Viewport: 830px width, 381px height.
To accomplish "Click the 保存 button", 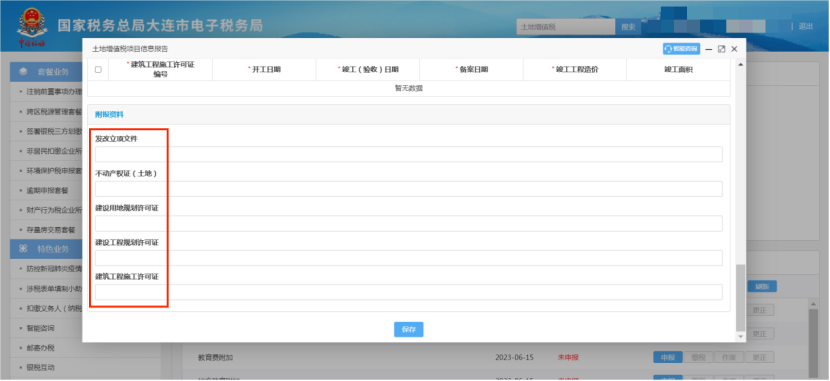I will coord(409,329).
